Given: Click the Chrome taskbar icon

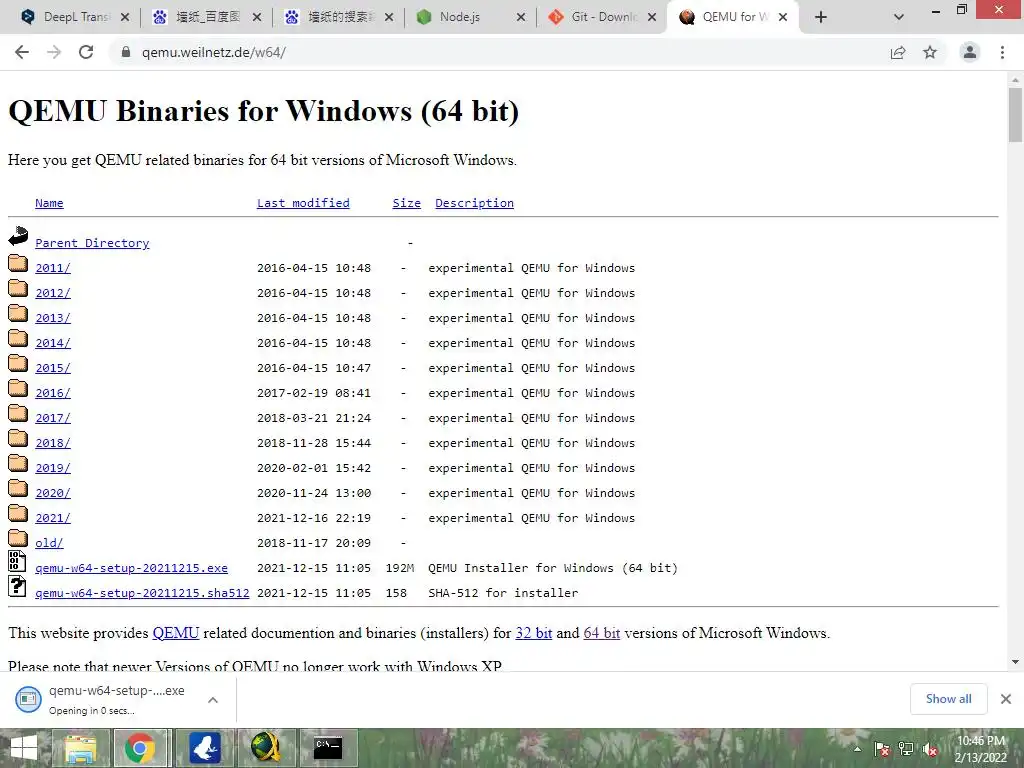Looking at the screenshot, I should click(140, 748).
